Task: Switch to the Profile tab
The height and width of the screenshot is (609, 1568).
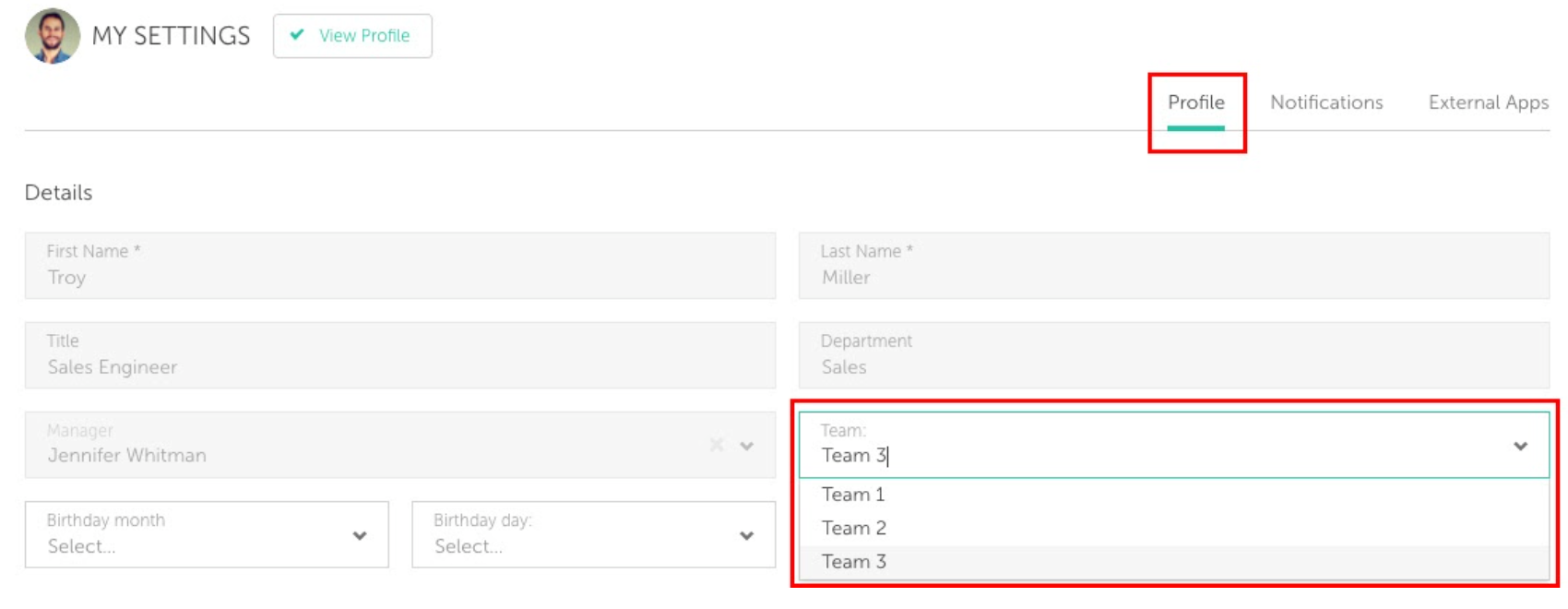Action: coord(1195,102)
